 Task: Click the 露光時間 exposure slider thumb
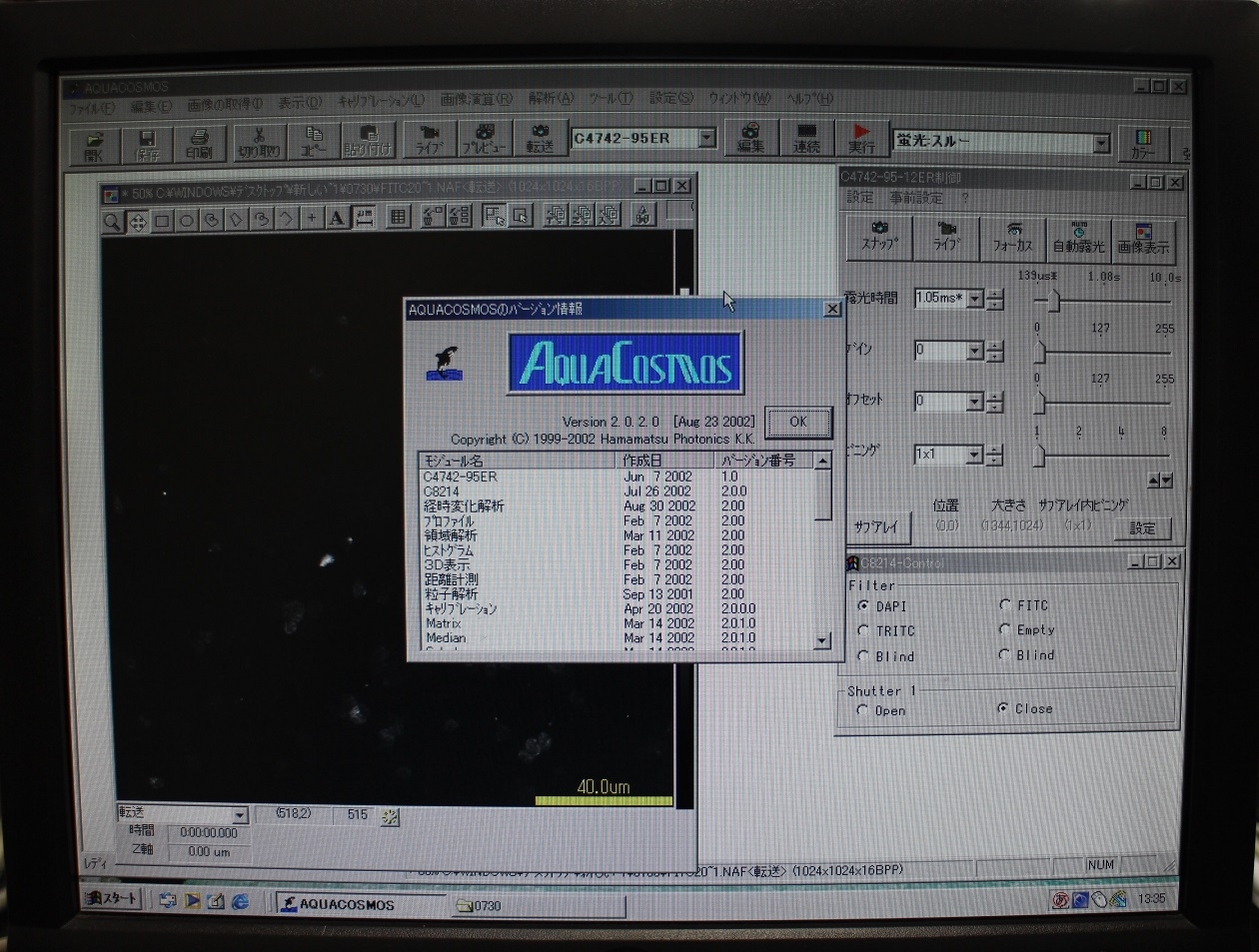(1053, 301)
